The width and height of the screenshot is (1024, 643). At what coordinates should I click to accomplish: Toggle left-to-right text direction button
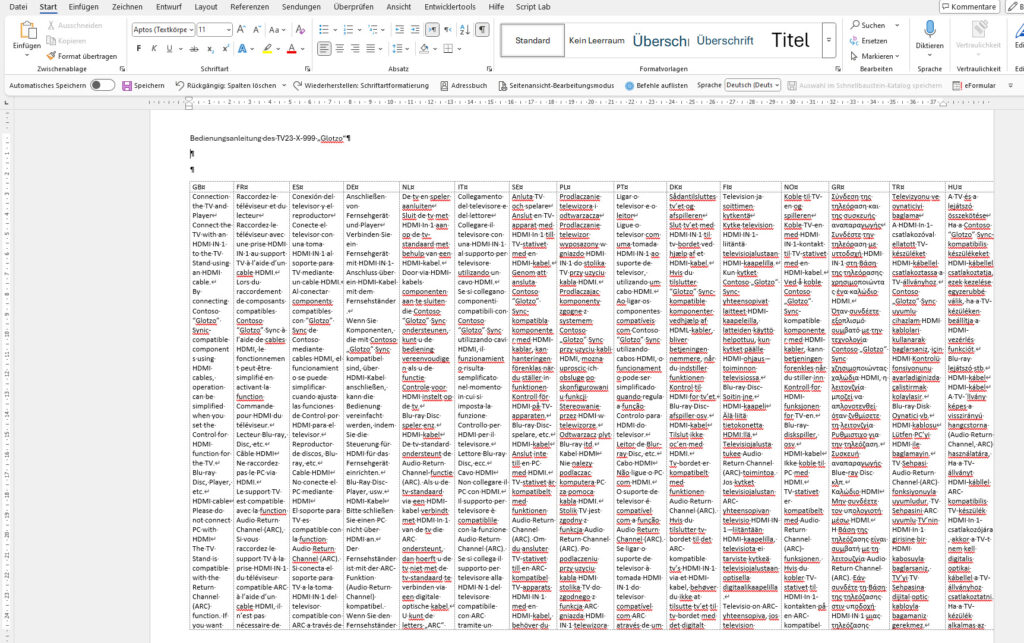432,29
